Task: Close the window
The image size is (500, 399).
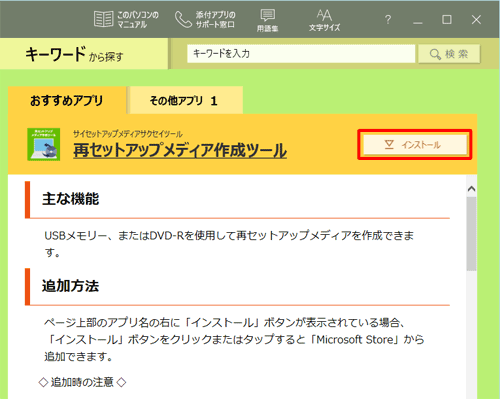Action: (x=476, y=20)
